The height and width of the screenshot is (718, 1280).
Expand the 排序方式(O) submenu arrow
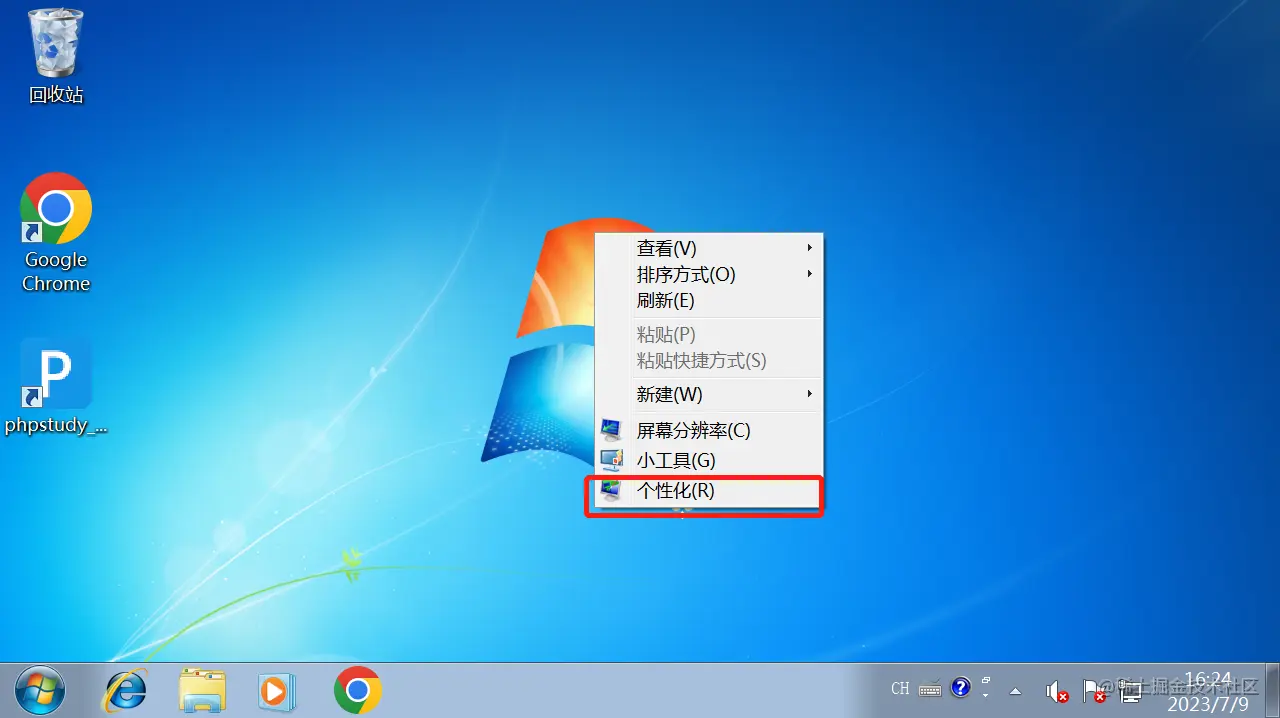pyautogui.click(x=810, y=273)
